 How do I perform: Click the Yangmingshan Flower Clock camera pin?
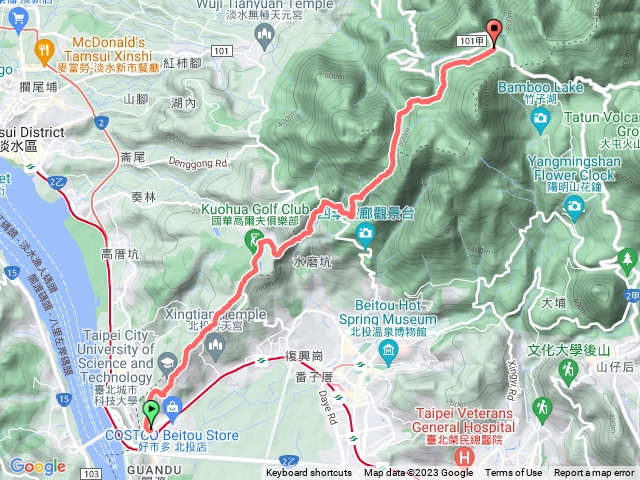(574, 207)
